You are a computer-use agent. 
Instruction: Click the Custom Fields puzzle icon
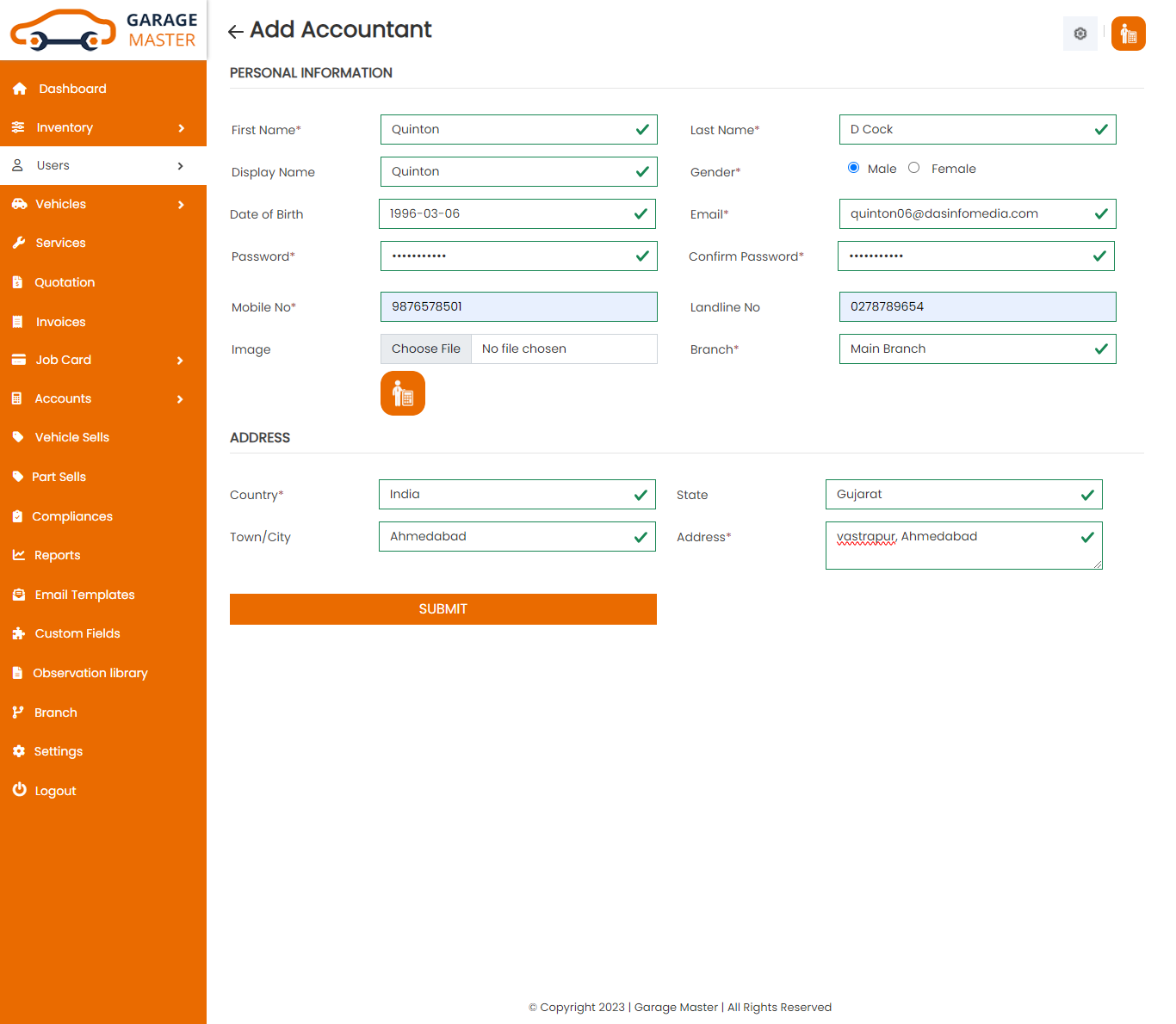[19, 633]
